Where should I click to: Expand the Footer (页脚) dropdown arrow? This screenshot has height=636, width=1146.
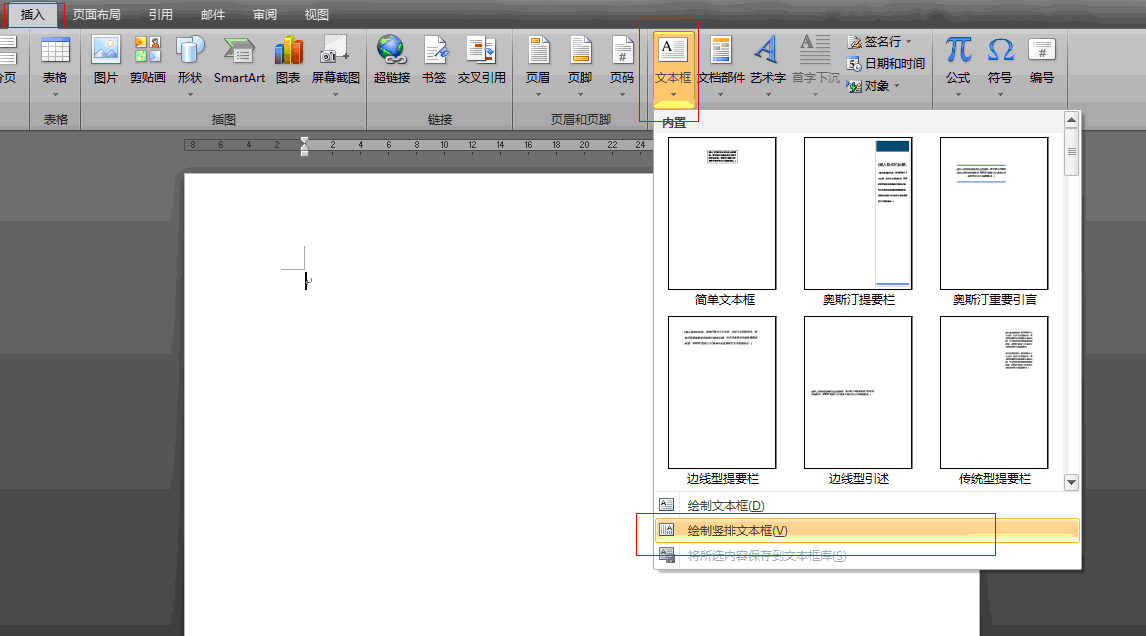point(580,94)
